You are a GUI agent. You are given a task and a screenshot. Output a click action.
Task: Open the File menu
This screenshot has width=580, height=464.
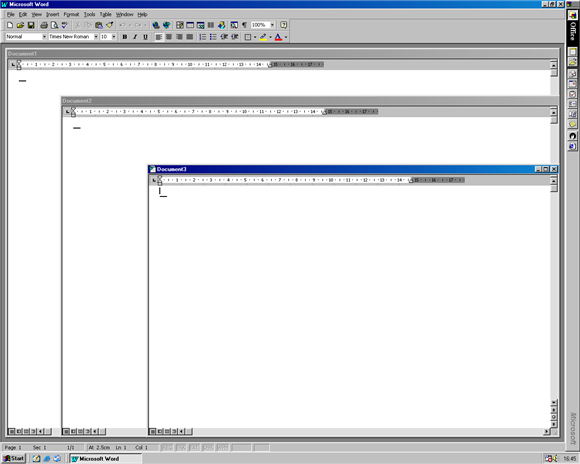(11, 14)
